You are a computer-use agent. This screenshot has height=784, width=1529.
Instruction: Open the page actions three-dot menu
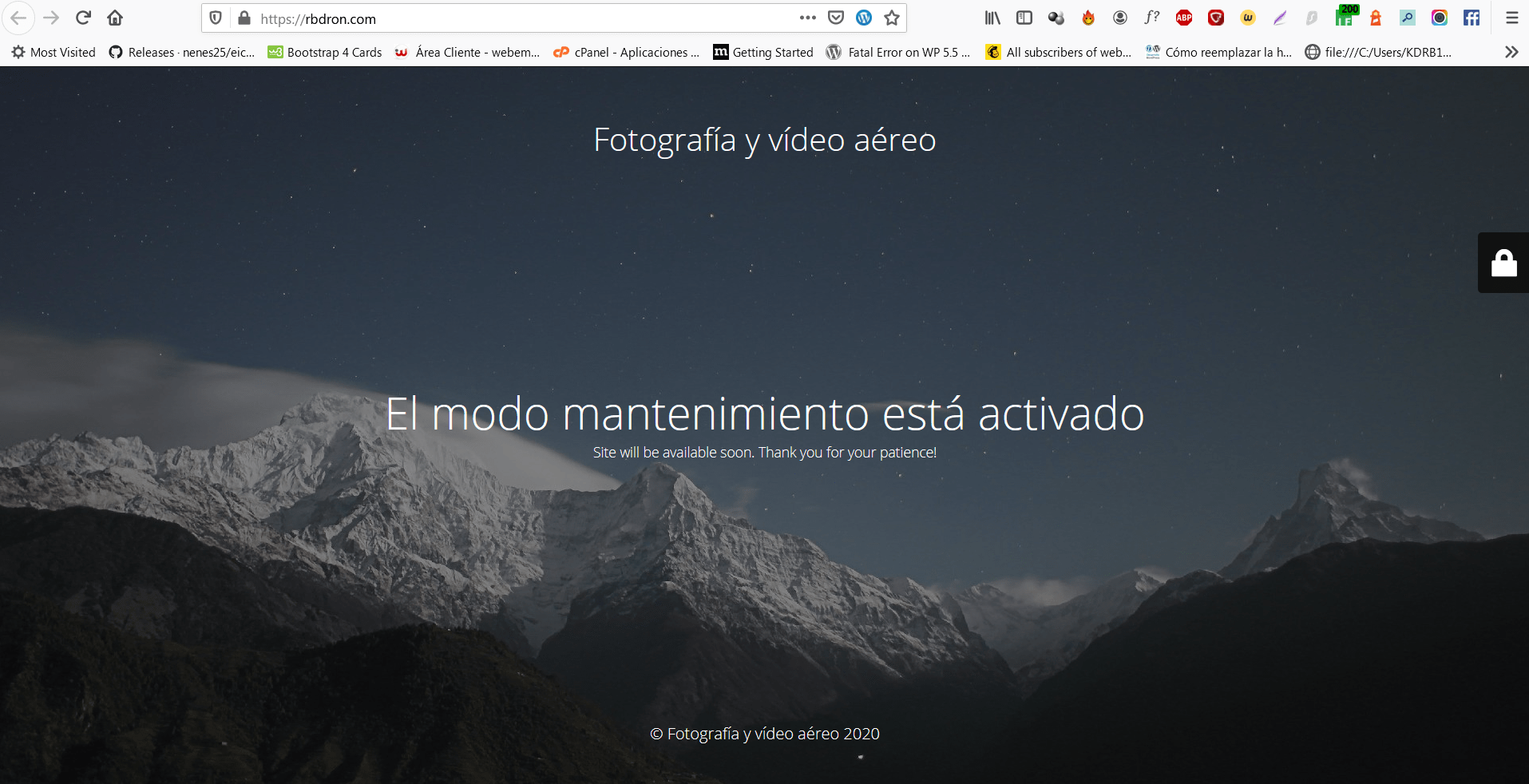(808, 18)
